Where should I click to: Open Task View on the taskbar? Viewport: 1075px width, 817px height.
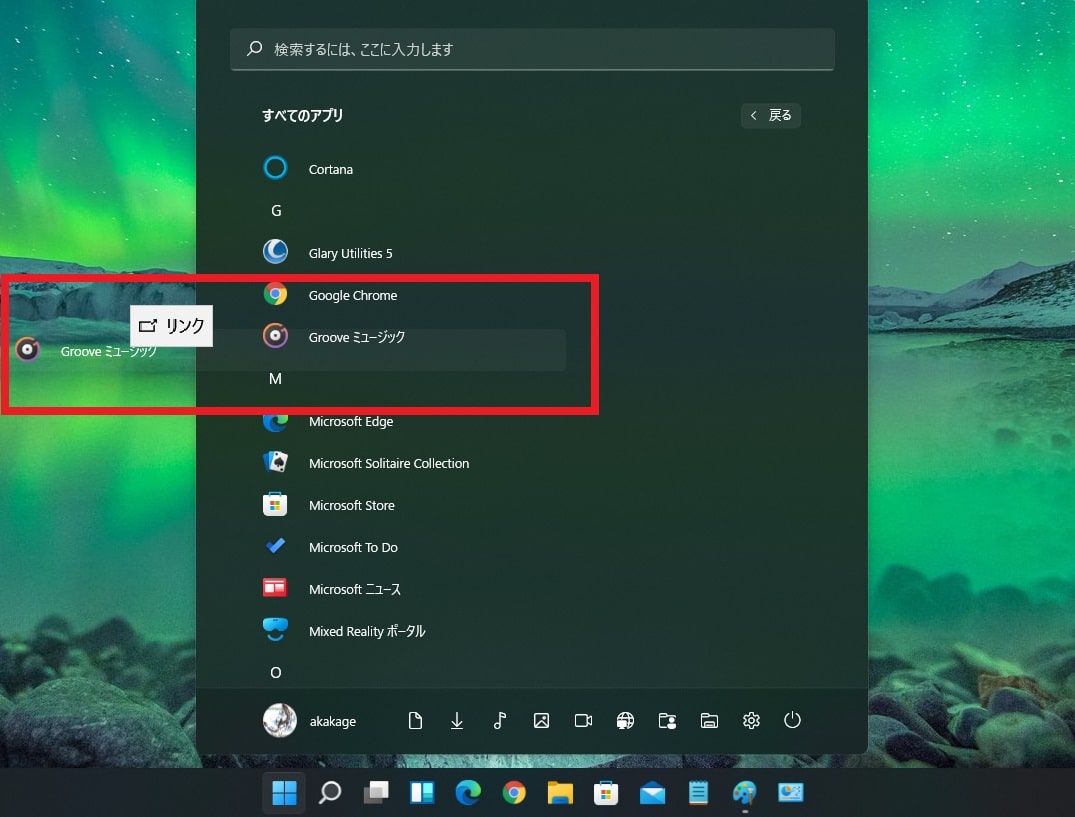[x=376, y=792]
